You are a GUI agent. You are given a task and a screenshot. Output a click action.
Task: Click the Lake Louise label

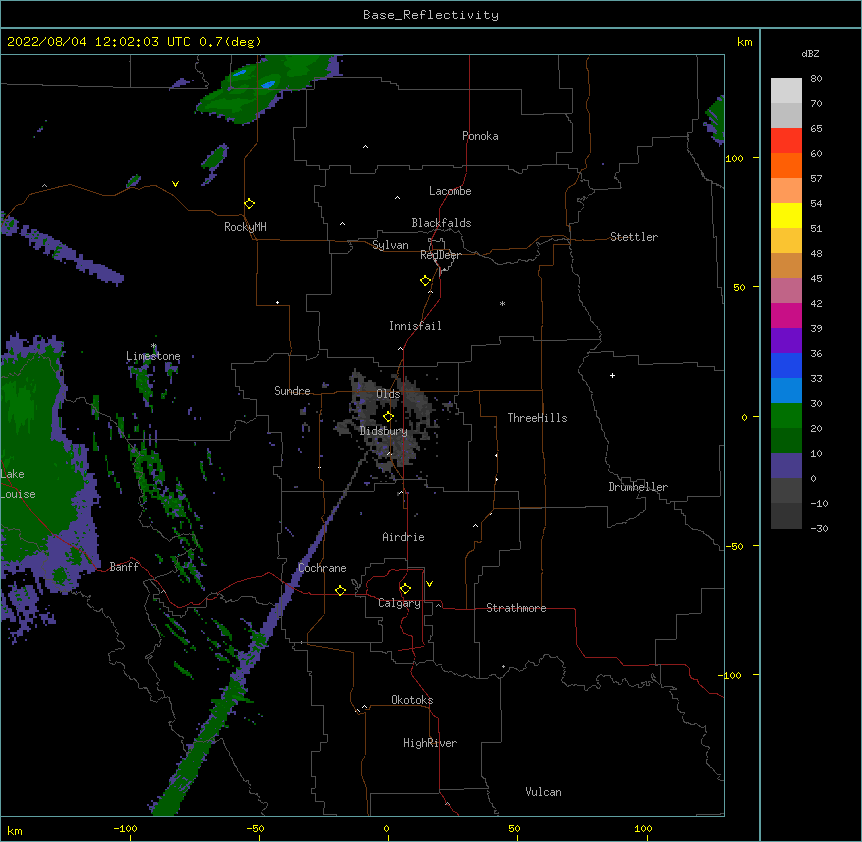[16, 484]
